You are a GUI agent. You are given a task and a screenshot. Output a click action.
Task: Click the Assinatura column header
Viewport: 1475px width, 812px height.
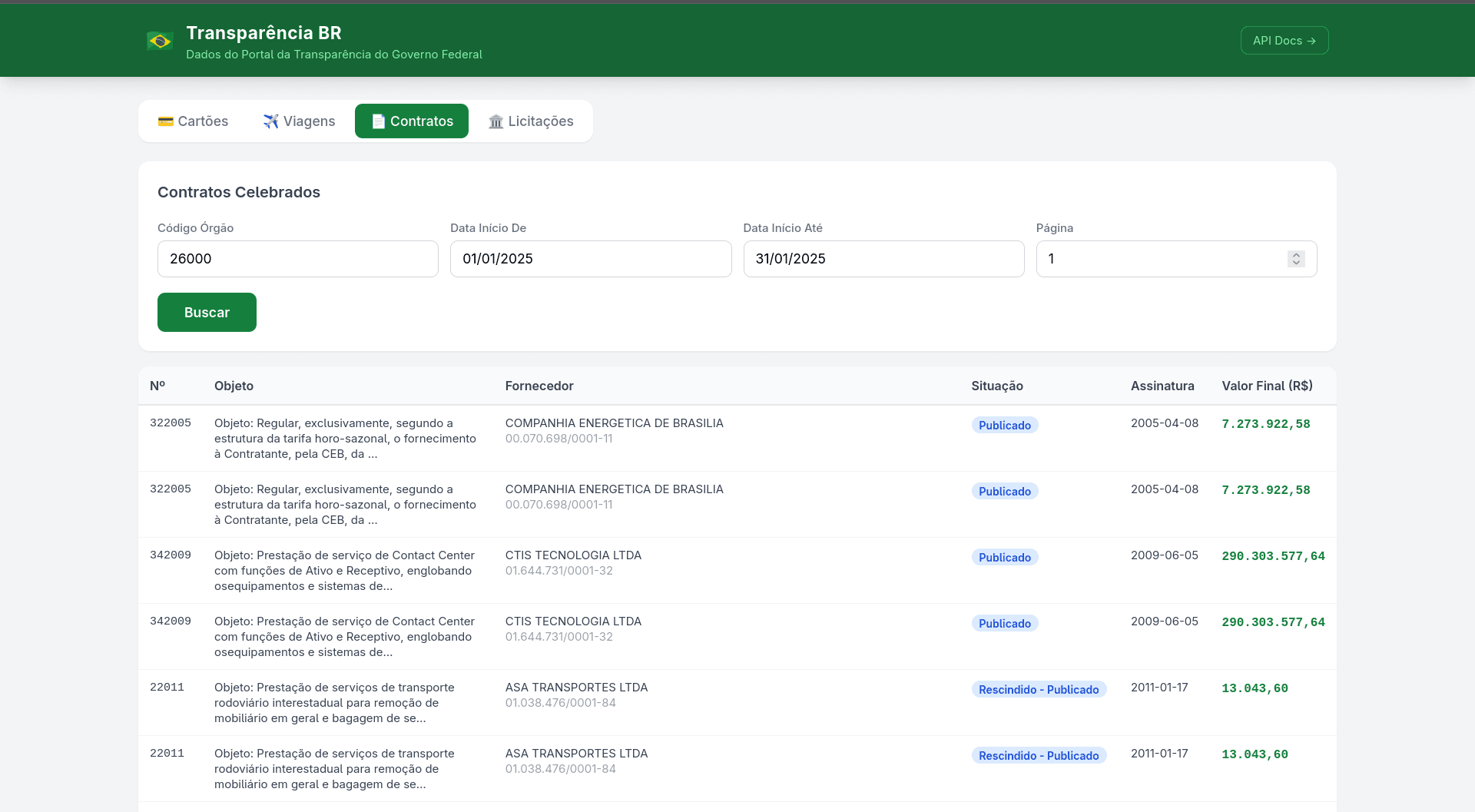click(1162, 386)
